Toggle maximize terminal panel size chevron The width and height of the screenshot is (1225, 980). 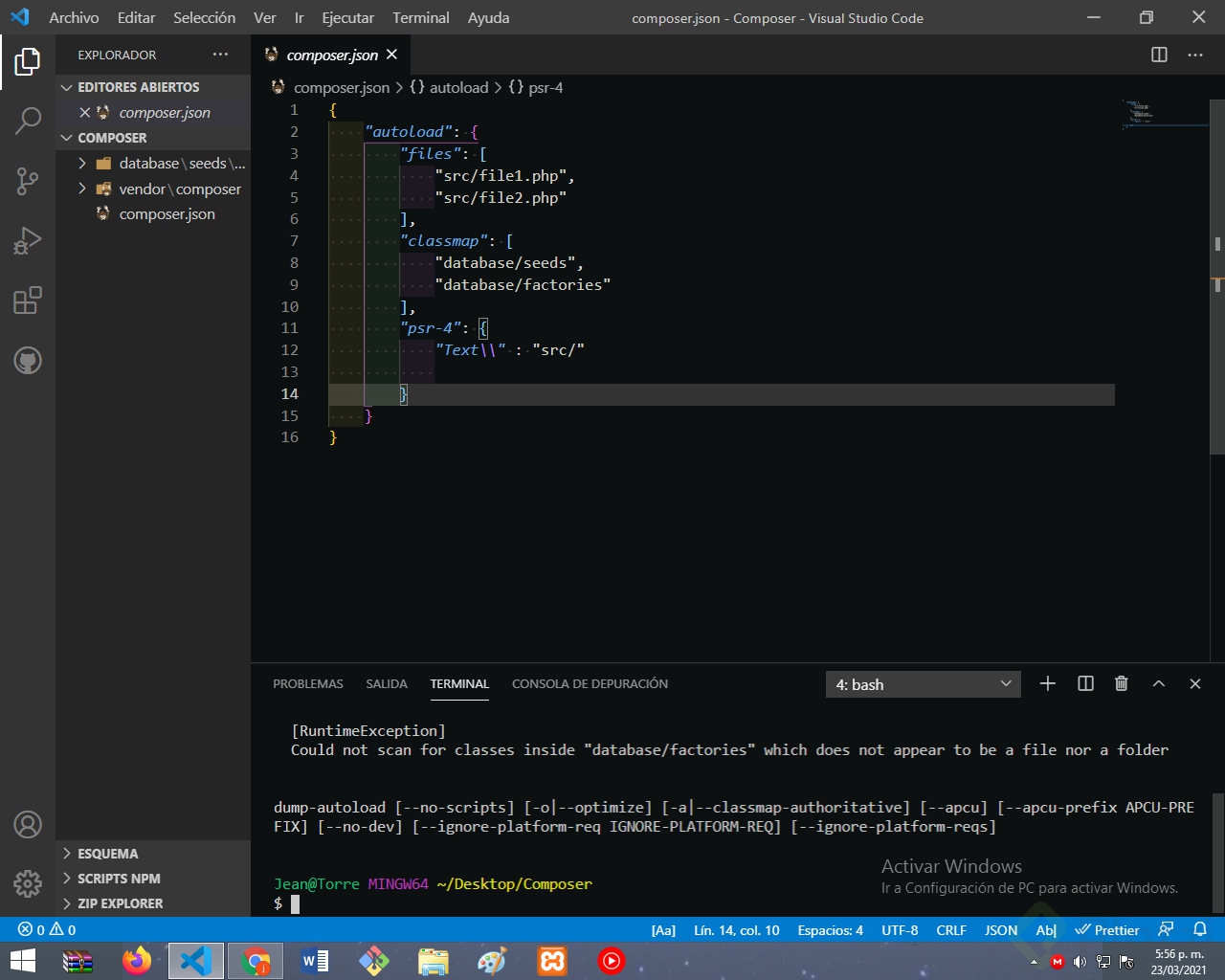tap(1159, 683)
